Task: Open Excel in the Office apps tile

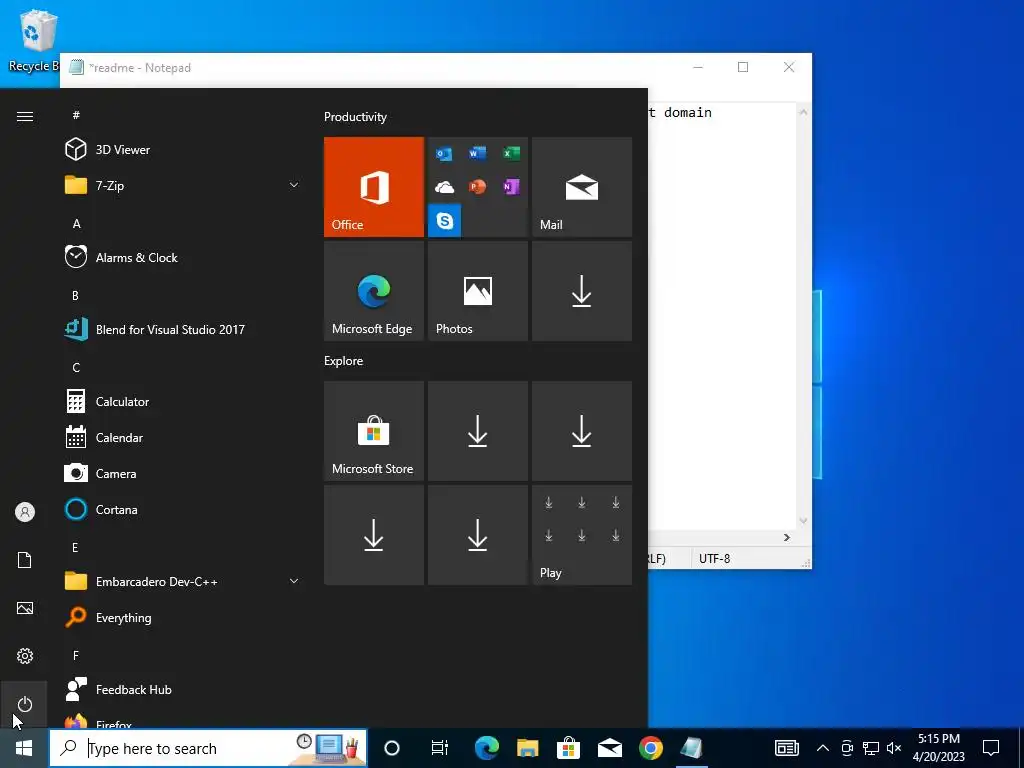Action: click(x=511, y=153)
